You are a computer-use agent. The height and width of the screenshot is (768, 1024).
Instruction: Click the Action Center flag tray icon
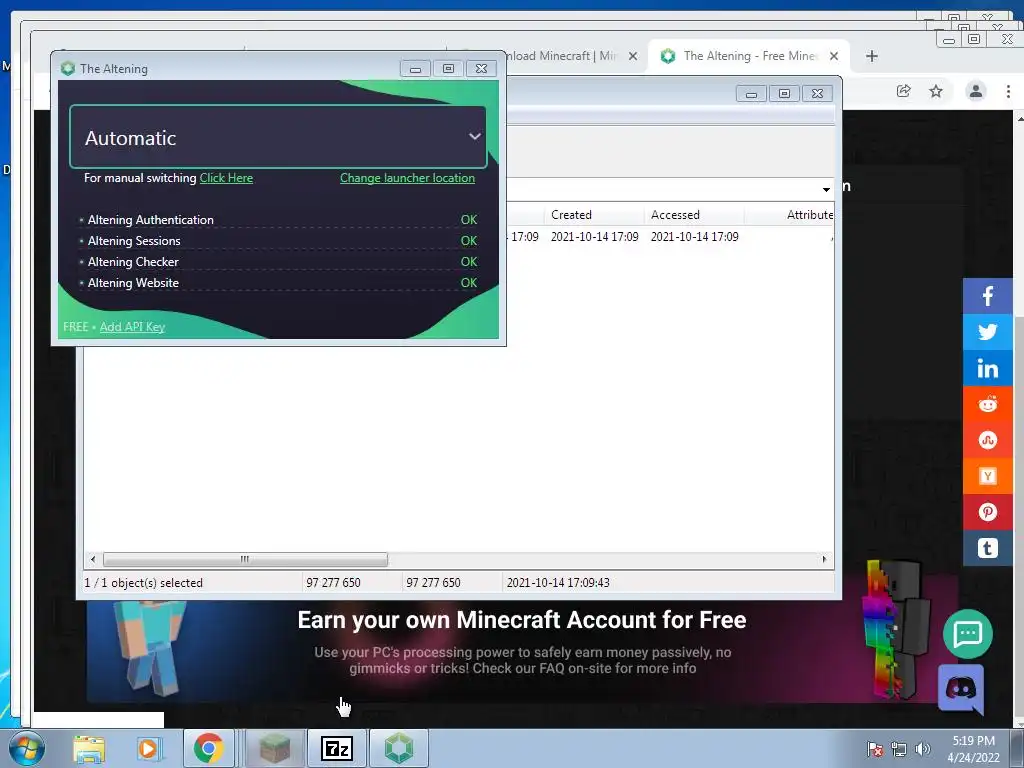[x=874, y=750]
